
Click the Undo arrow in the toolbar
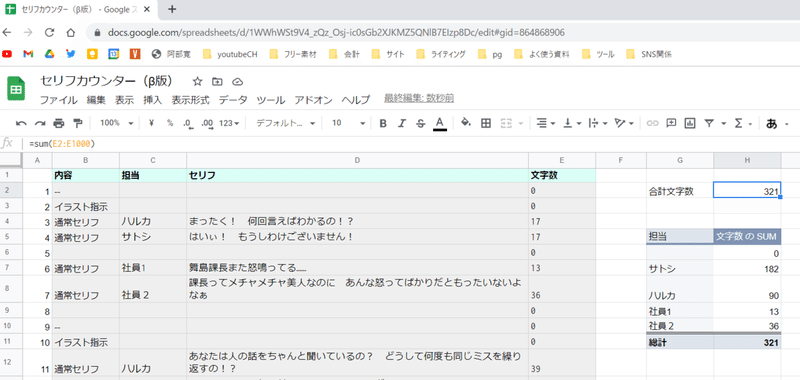tap(21, 123)
